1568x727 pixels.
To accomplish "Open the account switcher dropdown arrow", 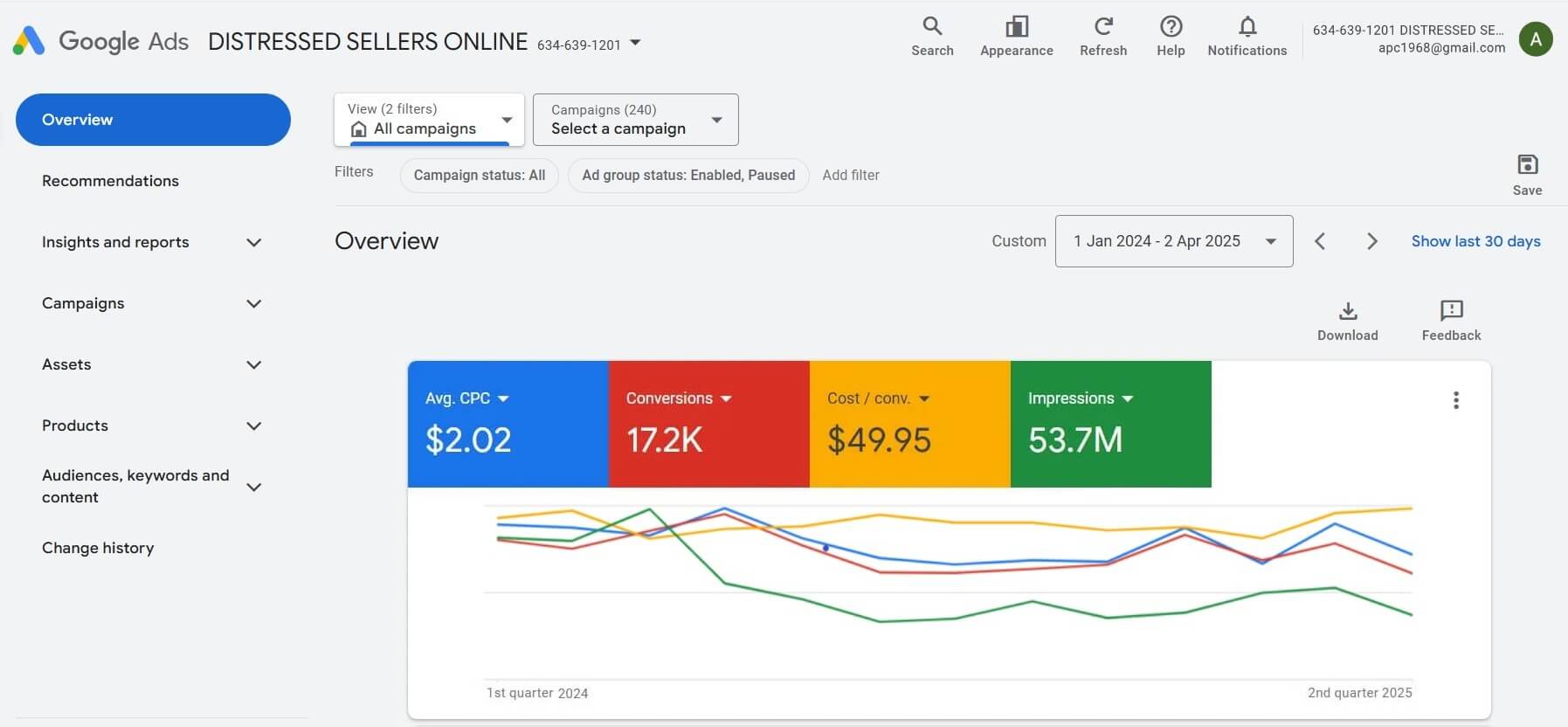I will click(635, 42).
